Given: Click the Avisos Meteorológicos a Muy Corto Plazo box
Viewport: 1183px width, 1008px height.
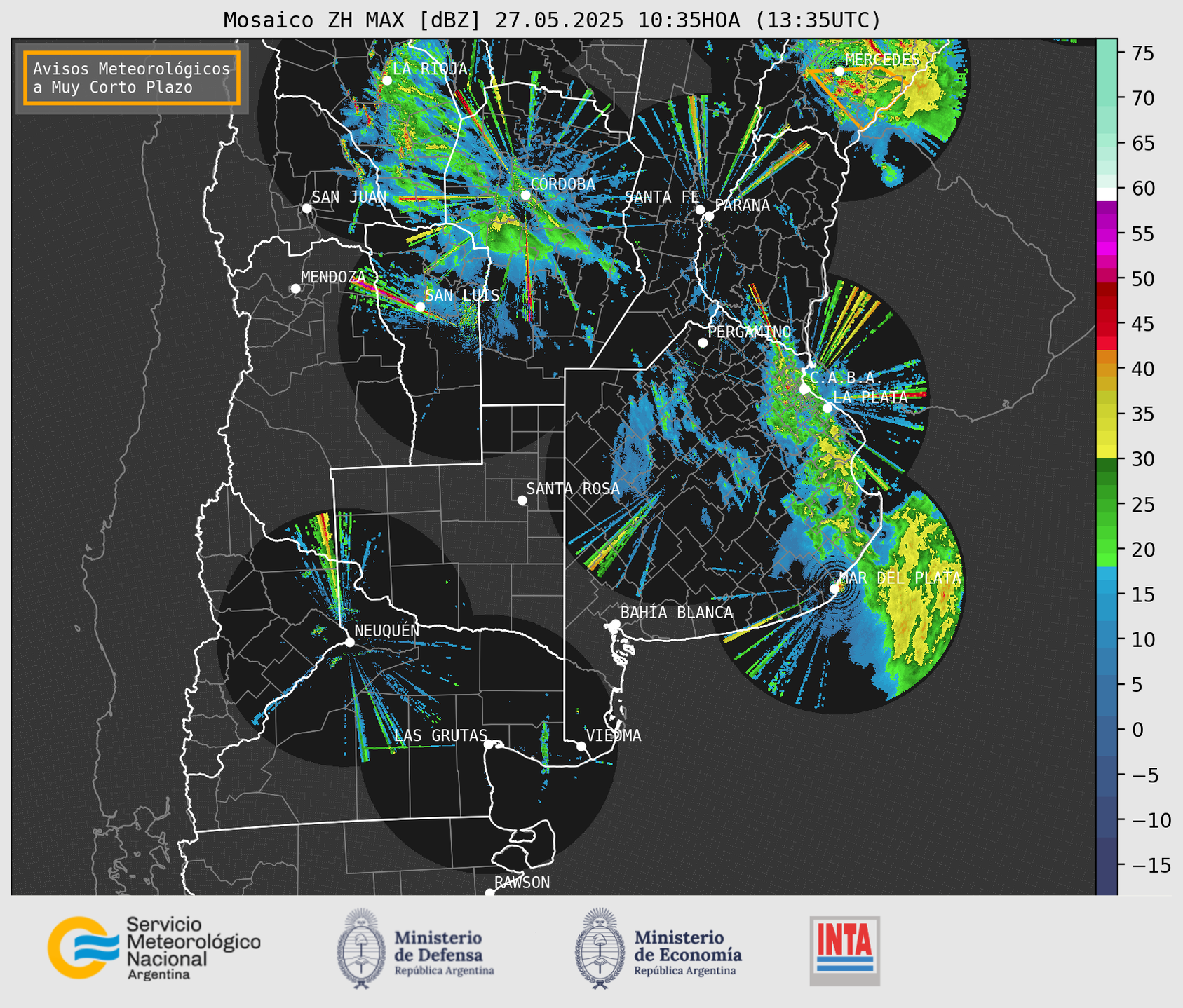Looking at the screenshot, I should coord(132,78).
